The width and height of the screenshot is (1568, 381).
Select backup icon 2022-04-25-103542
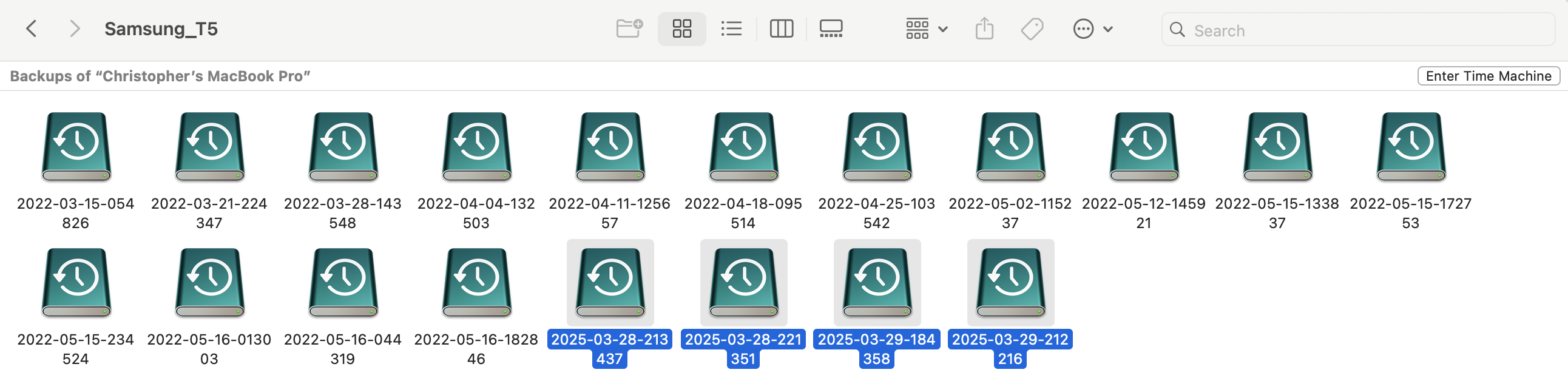tap(877, 147)
